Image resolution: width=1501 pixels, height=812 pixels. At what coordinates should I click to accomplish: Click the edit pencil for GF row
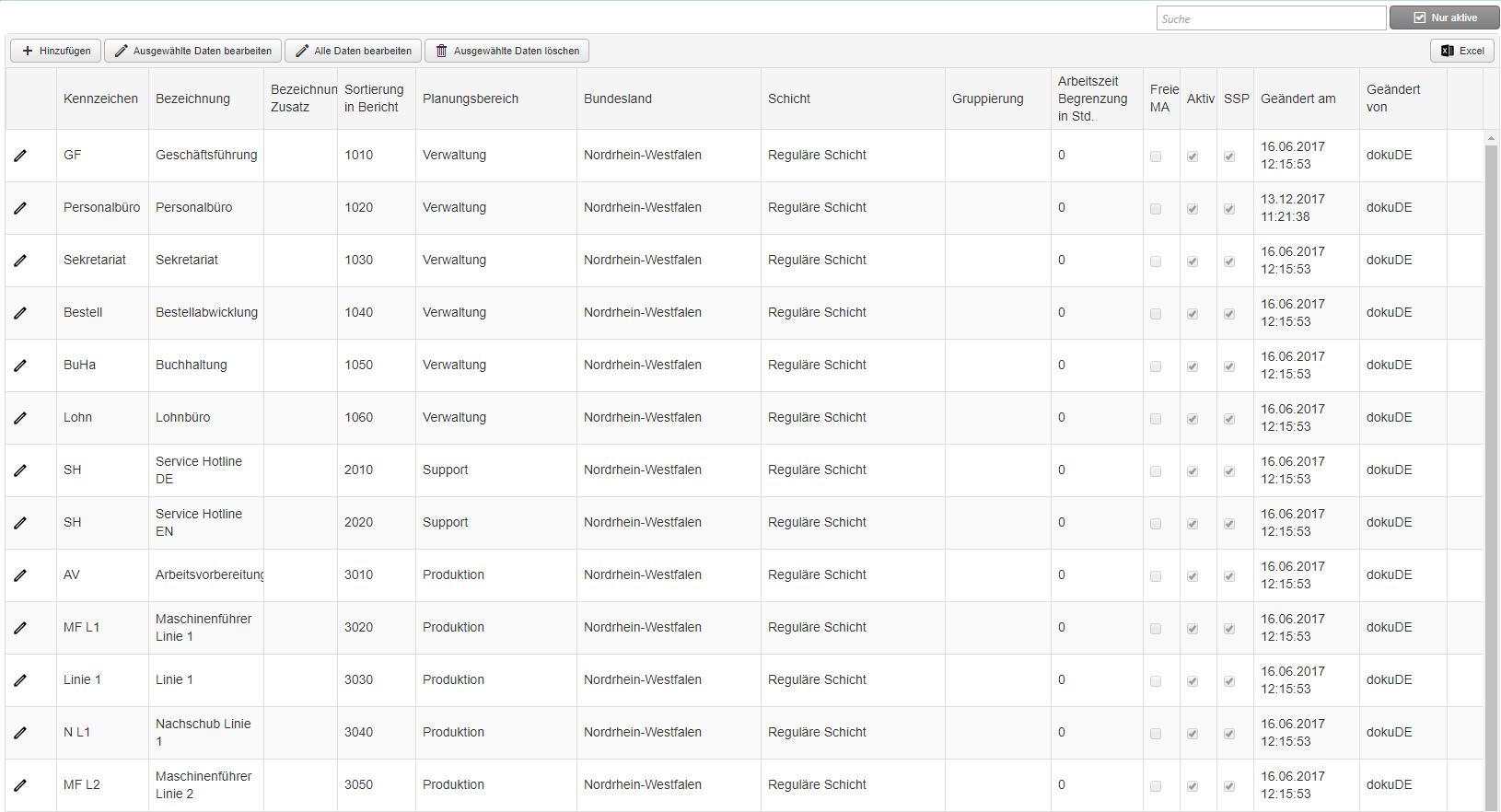[x=20, y=156]
